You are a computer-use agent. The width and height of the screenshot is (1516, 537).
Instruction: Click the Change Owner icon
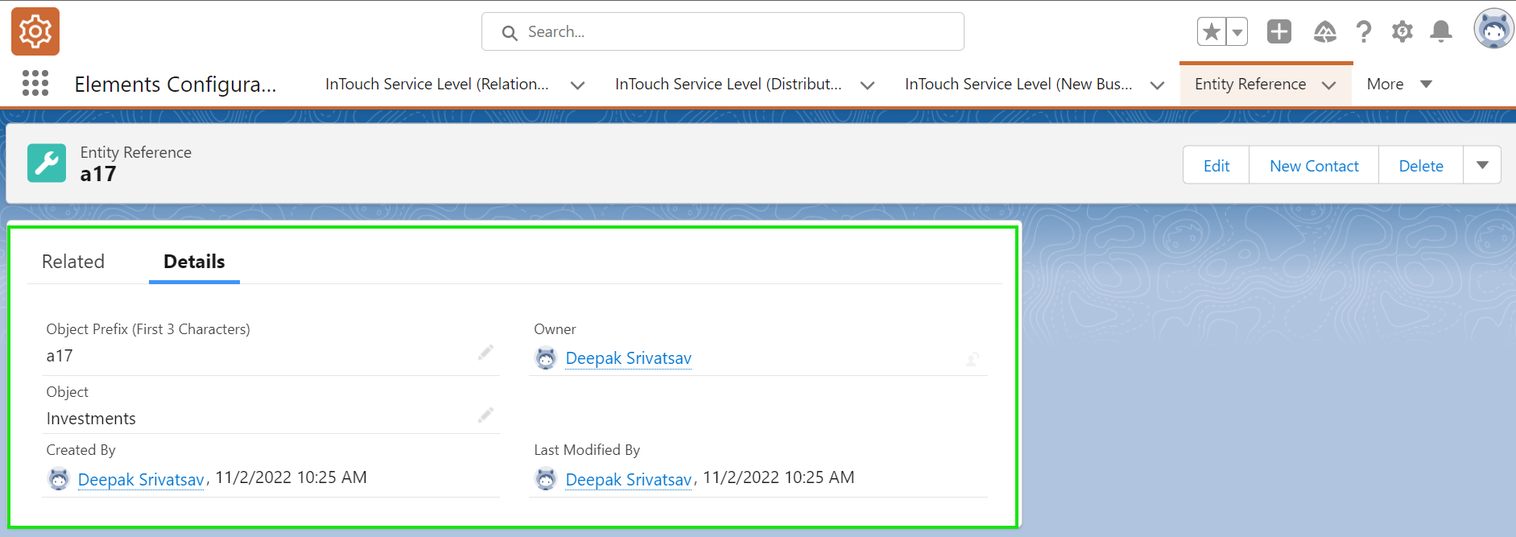point(972,359)
